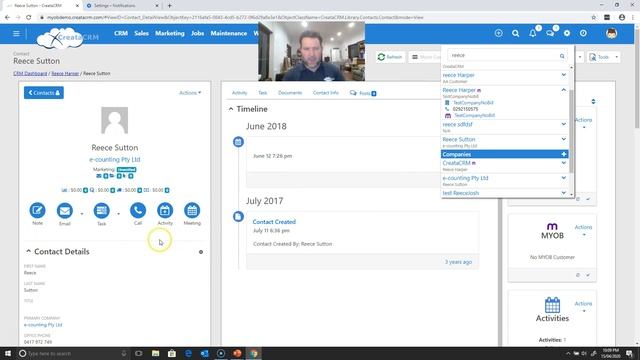640x360 pixels.
Task: Expand the e-counting Pty Ltd company result
Action: coord(564,178)
